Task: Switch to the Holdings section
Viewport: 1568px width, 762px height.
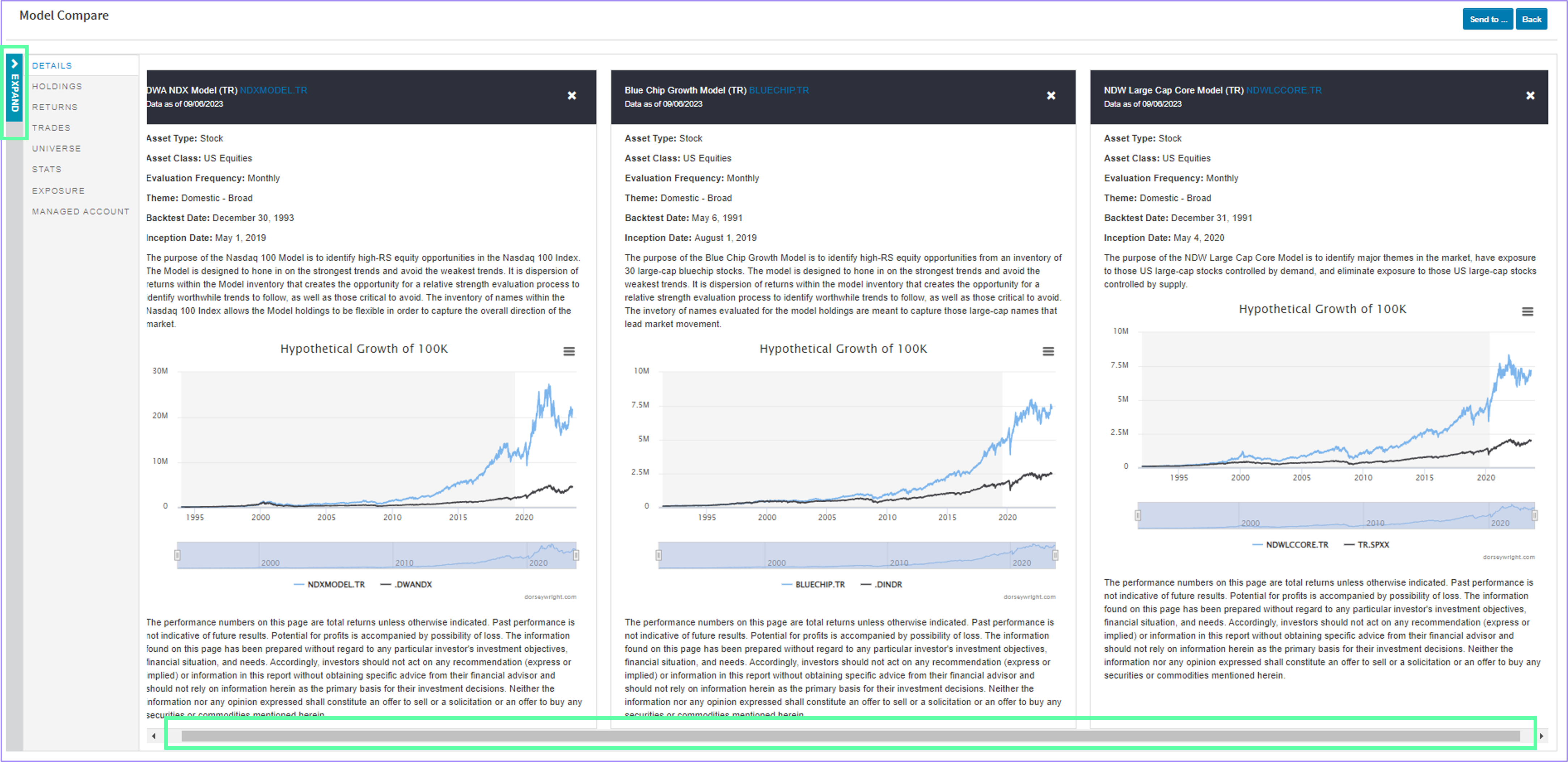Action: pos(57,86)
